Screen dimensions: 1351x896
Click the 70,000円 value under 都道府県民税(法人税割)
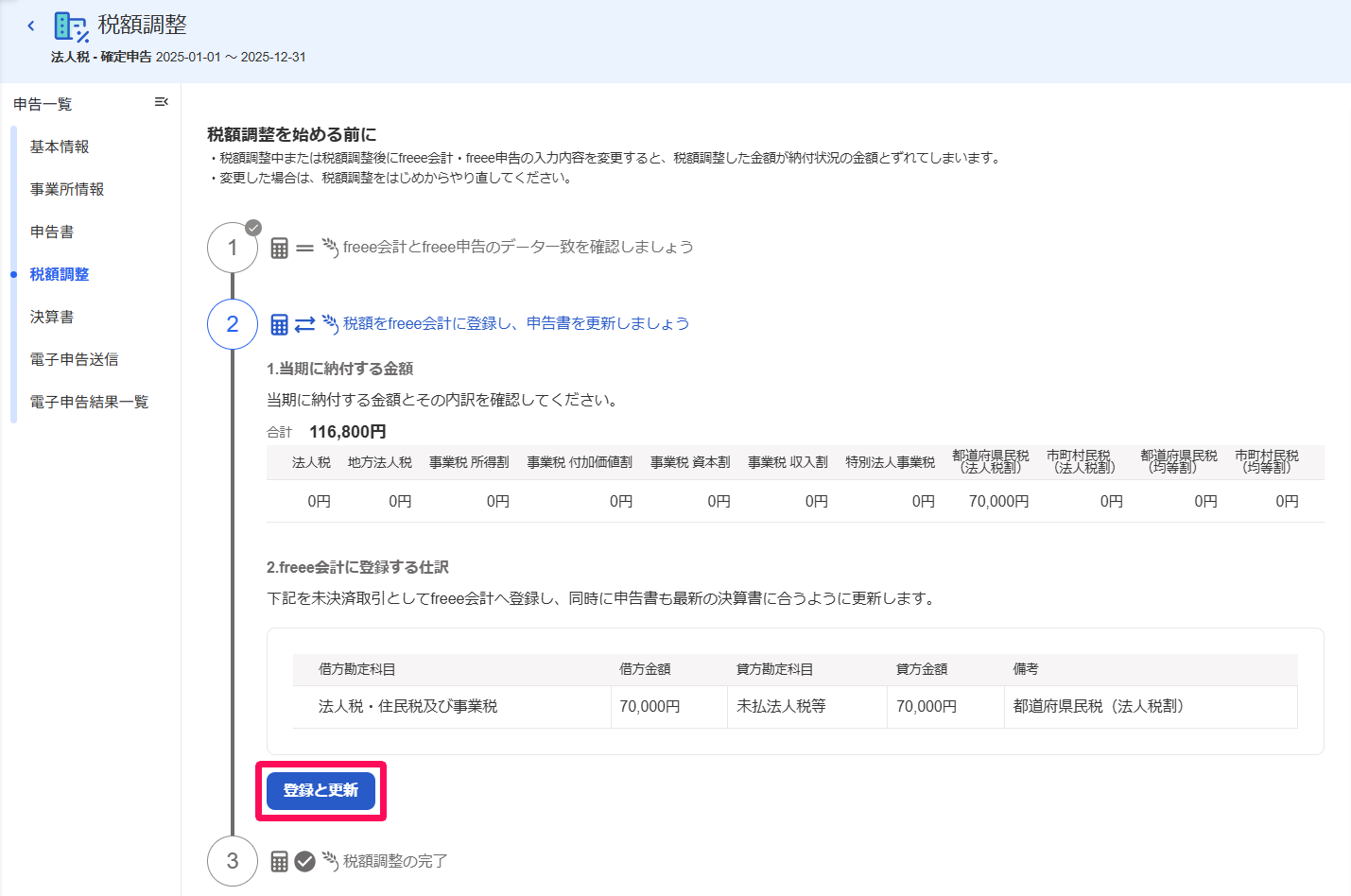999,501
